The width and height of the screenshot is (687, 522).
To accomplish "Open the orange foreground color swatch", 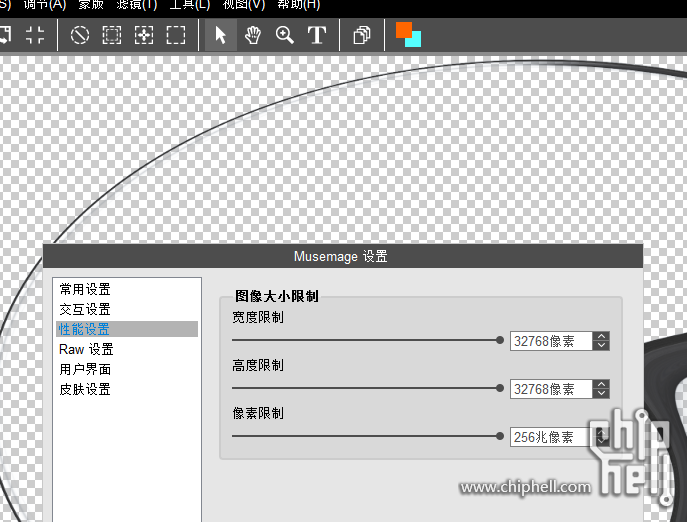I will coord(402,29).
